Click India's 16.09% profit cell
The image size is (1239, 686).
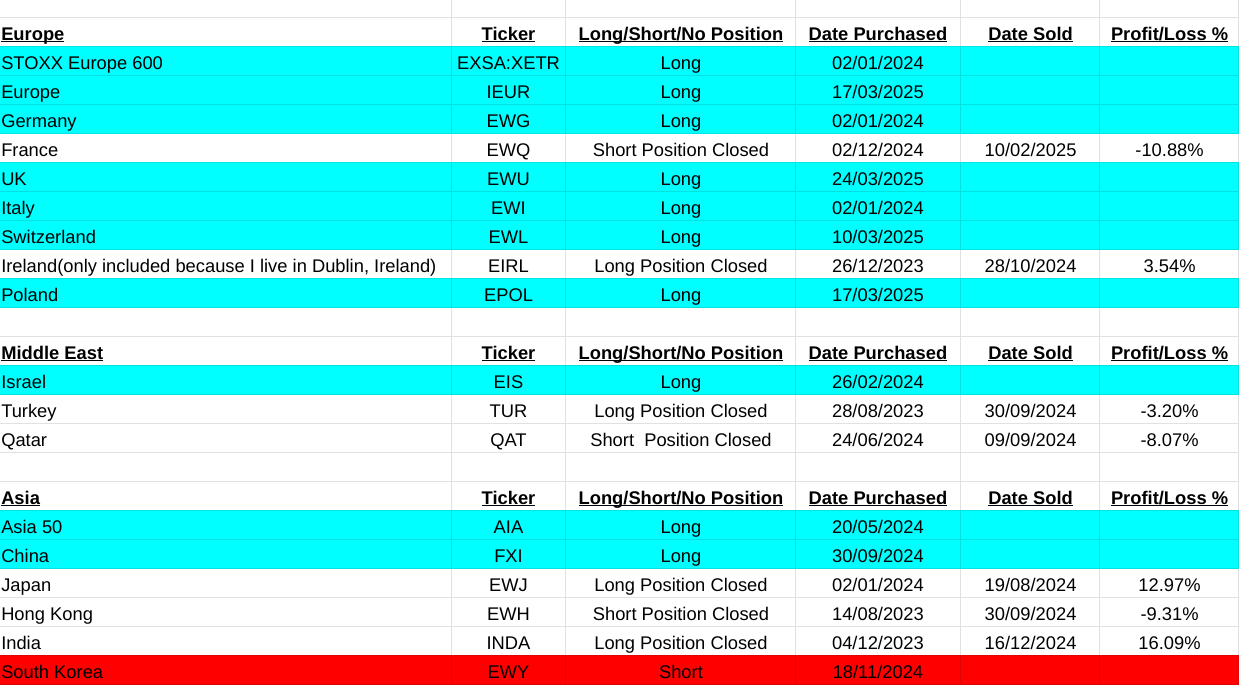point(1169,643)
